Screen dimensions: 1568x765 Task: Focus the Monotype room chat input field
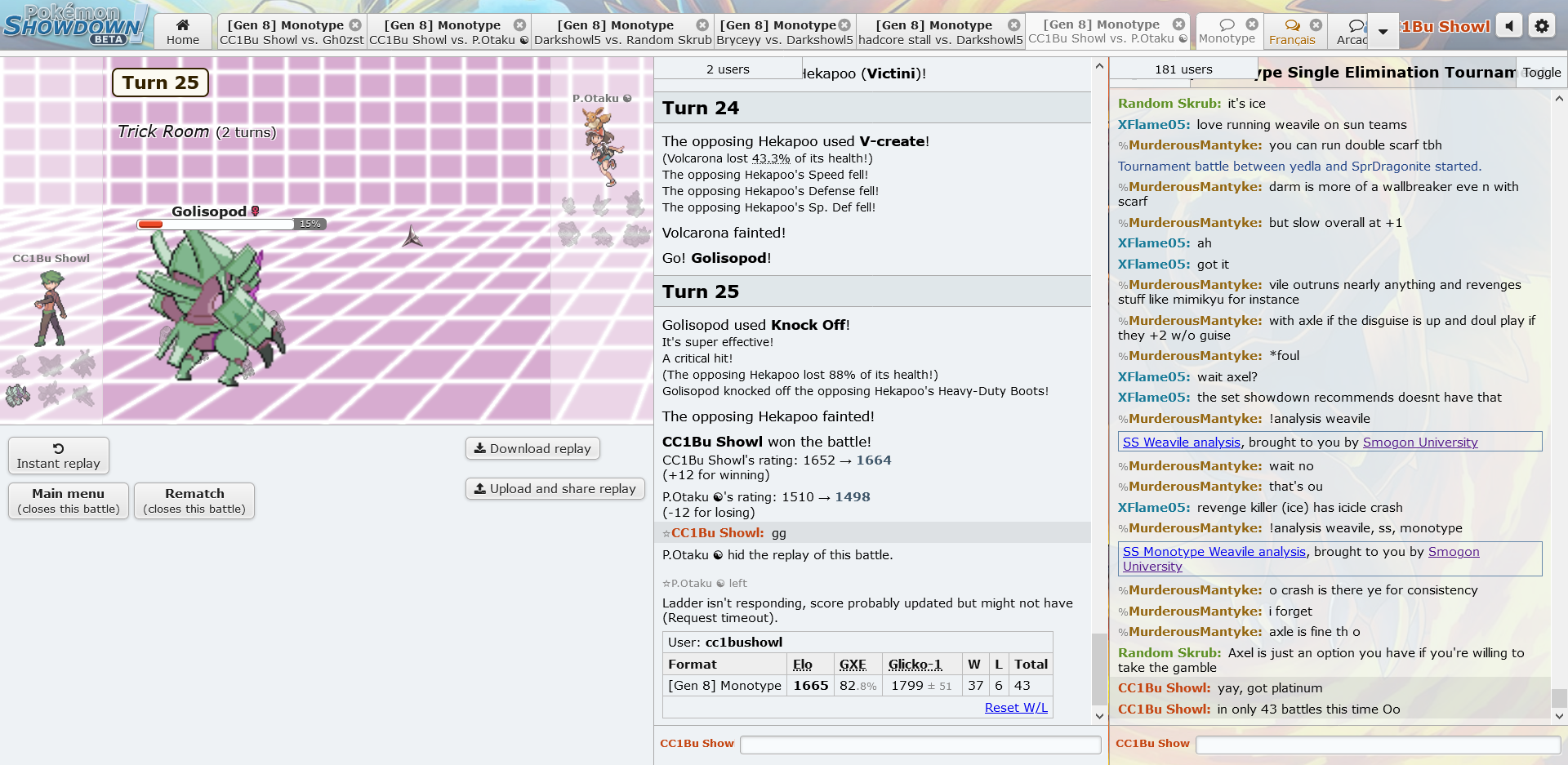pyautogui.click(x=1379, y=744)
